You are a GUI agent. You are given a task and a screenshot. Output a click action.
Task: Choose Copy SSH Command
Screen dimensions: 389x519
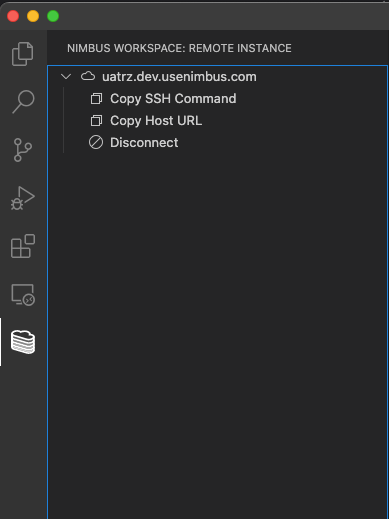point(173,99)
